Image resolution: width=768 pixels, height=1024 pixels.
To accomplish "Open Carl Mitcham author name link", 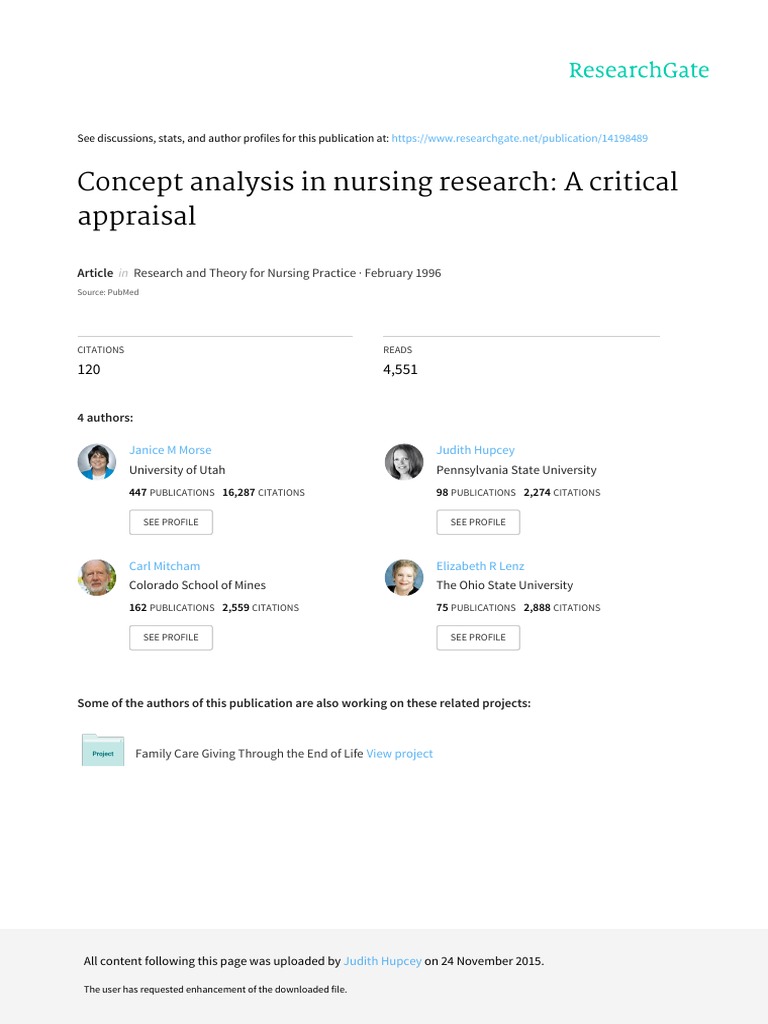I will coord(164,566).
